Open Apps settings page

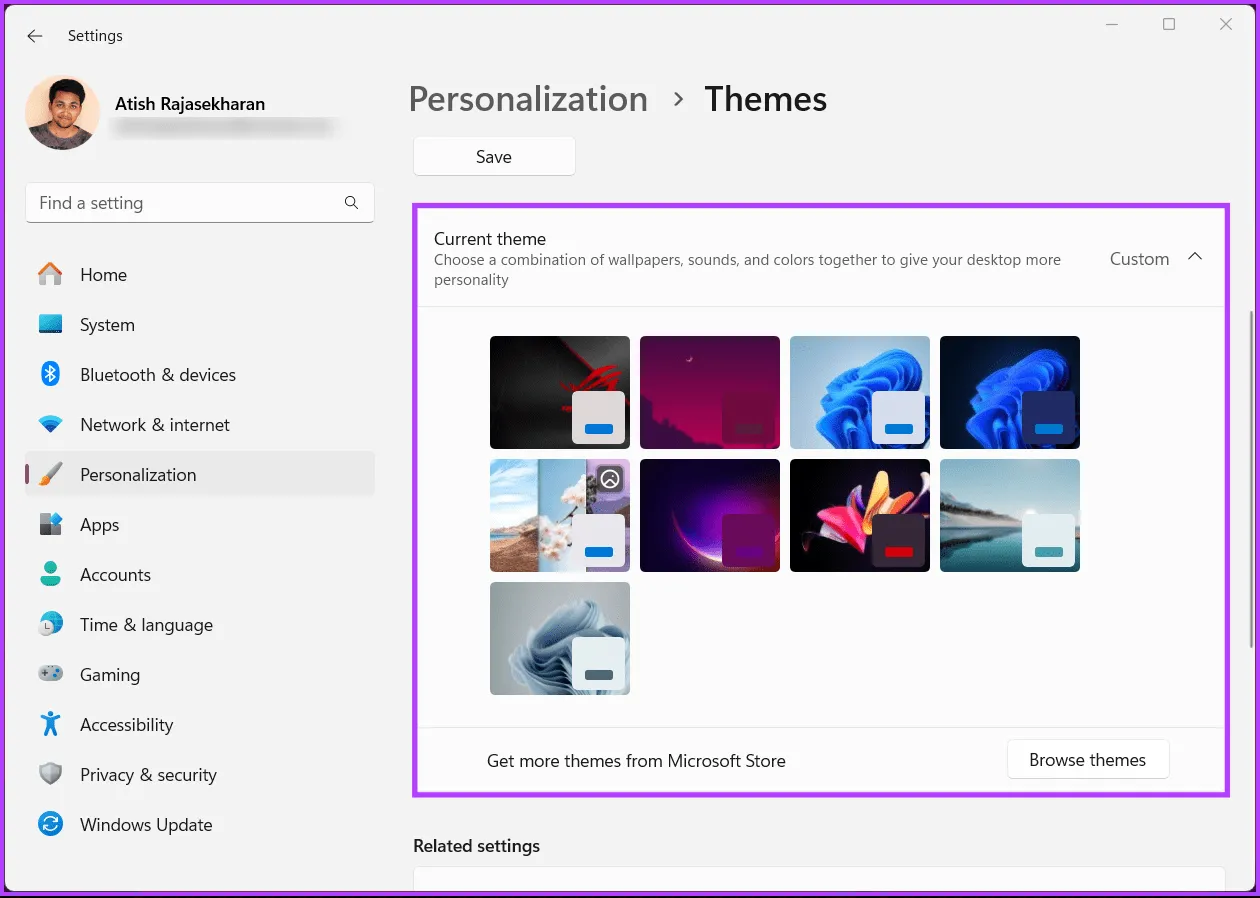[99, 524]
